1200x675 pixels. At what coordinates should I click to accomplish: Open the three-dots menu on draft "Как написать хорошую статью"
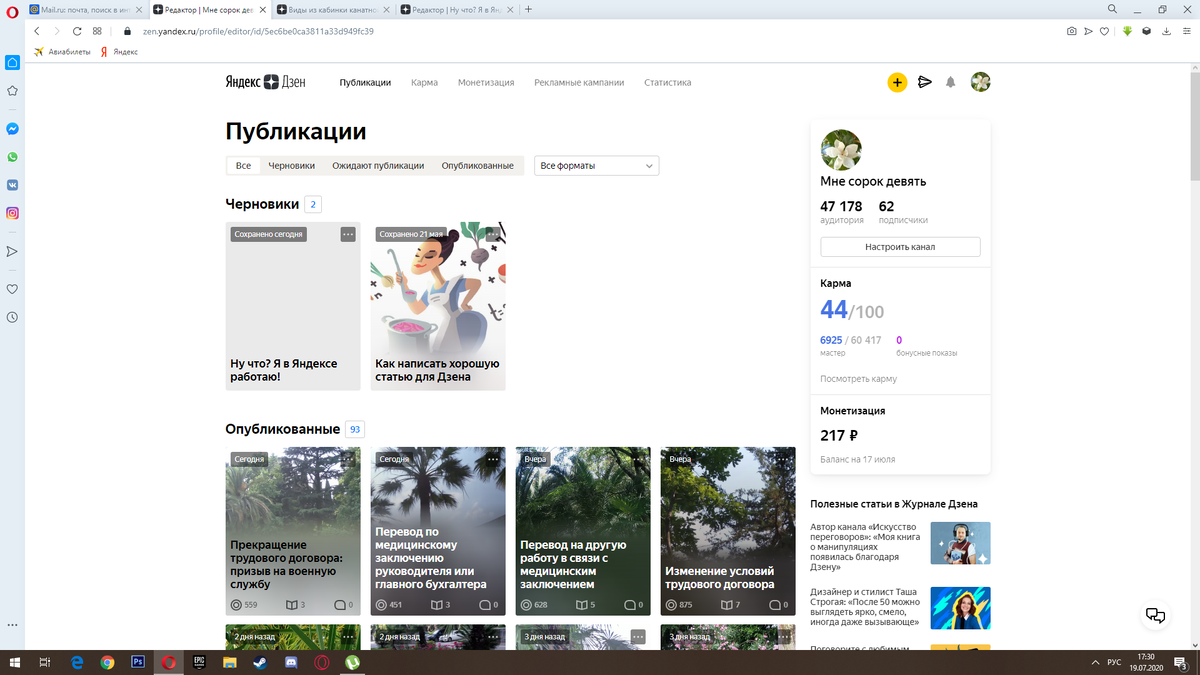coord(493,234)
